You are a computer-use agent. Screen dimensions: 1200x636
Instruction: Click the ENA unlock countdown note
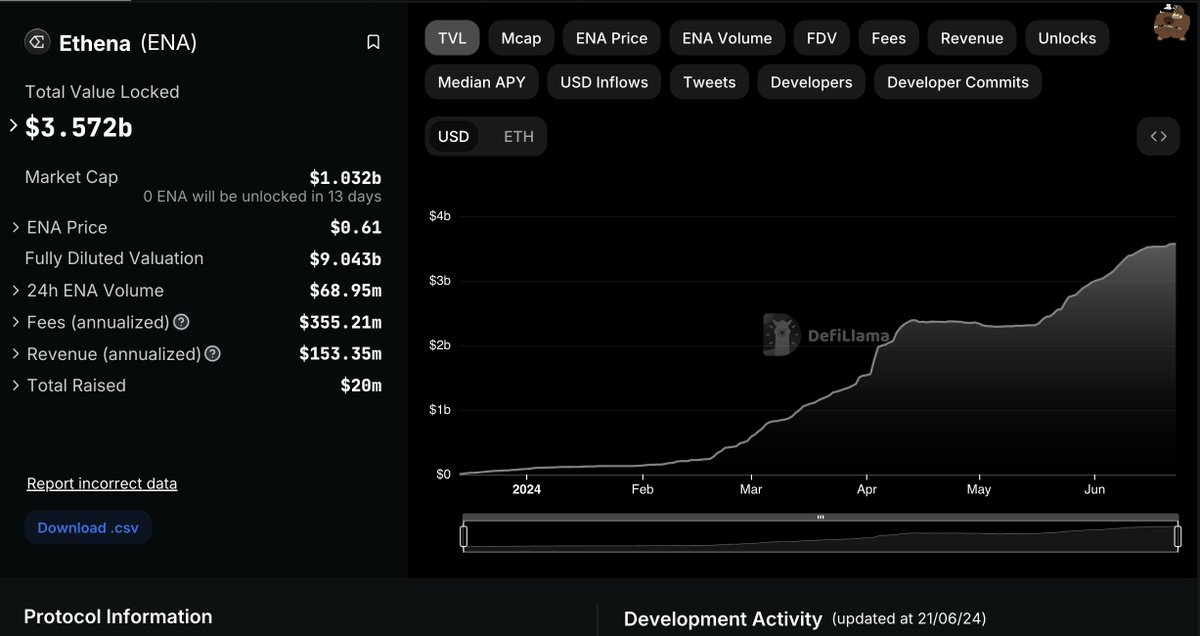coord(262,197)
